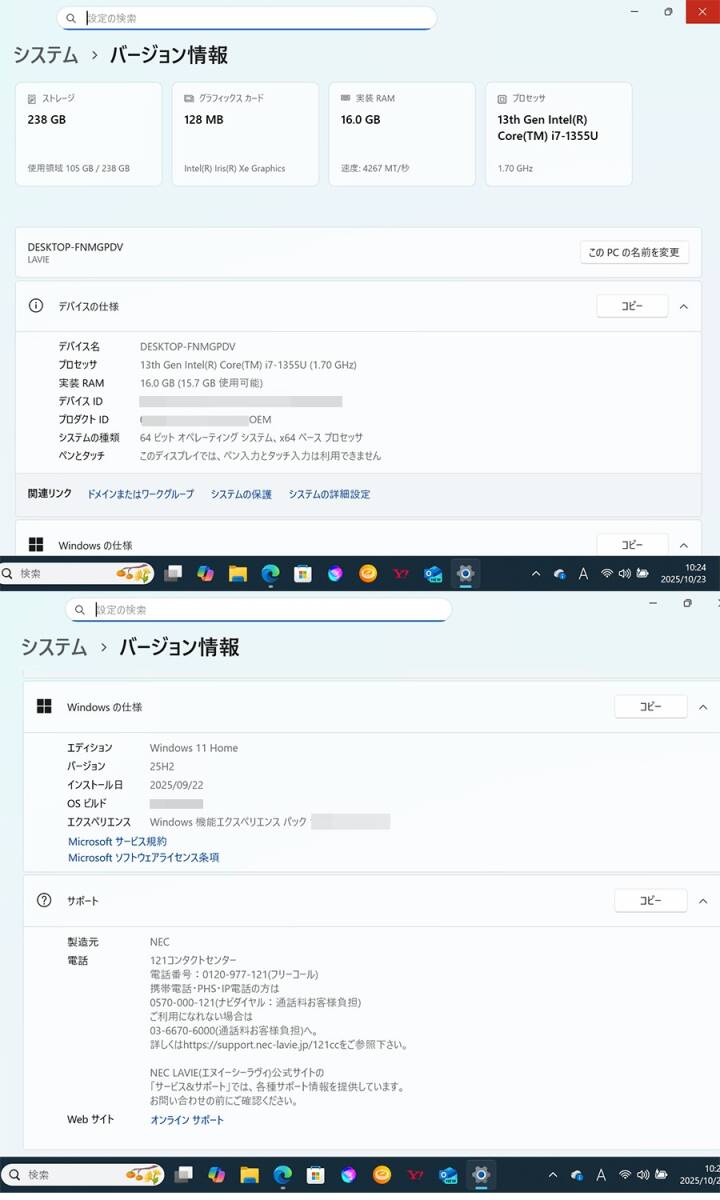Click この PC の名前を変更 button
Screen dimensions: 720x1200
coord(634,252)
